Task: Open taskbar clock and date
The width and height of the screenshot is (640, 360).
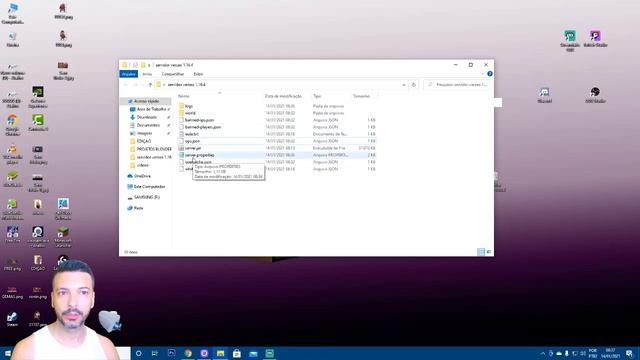Action: coord(610,353)
